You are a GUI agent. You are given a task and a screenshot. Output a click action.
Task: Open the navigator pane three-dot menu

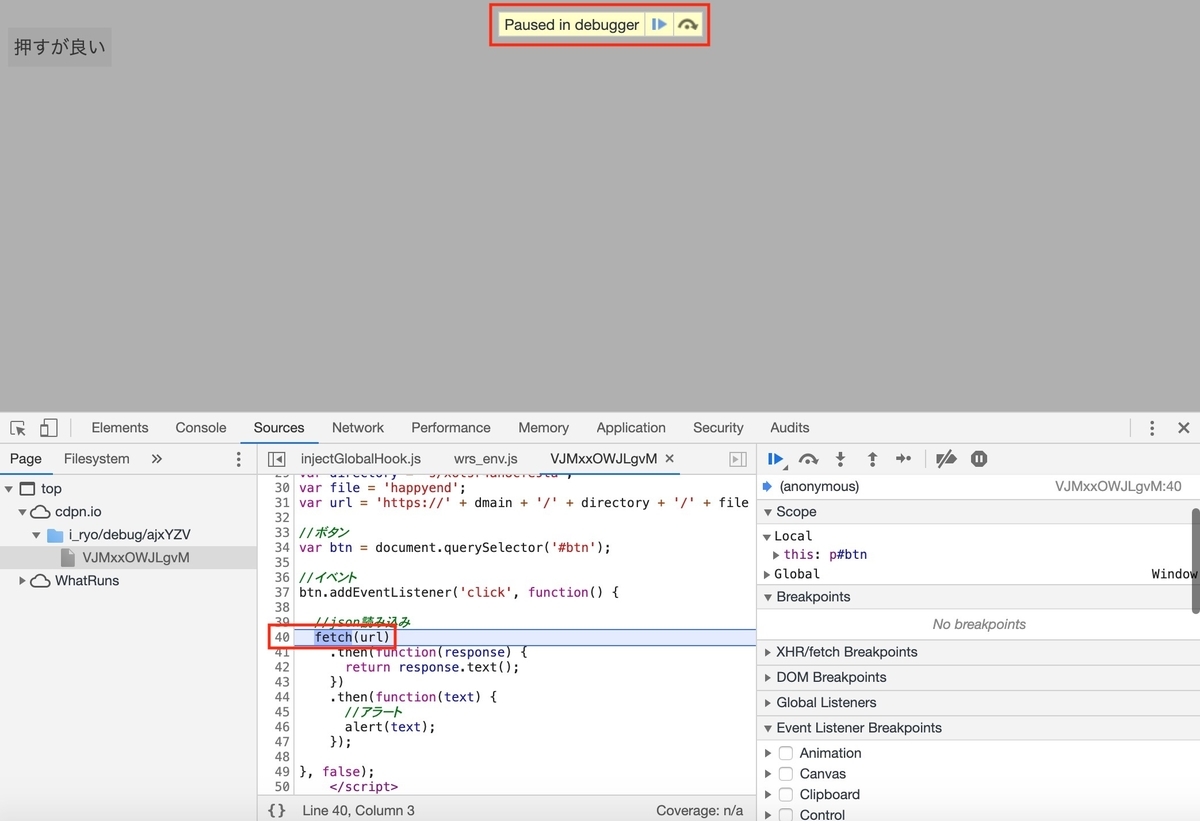(x=238, y=459)
